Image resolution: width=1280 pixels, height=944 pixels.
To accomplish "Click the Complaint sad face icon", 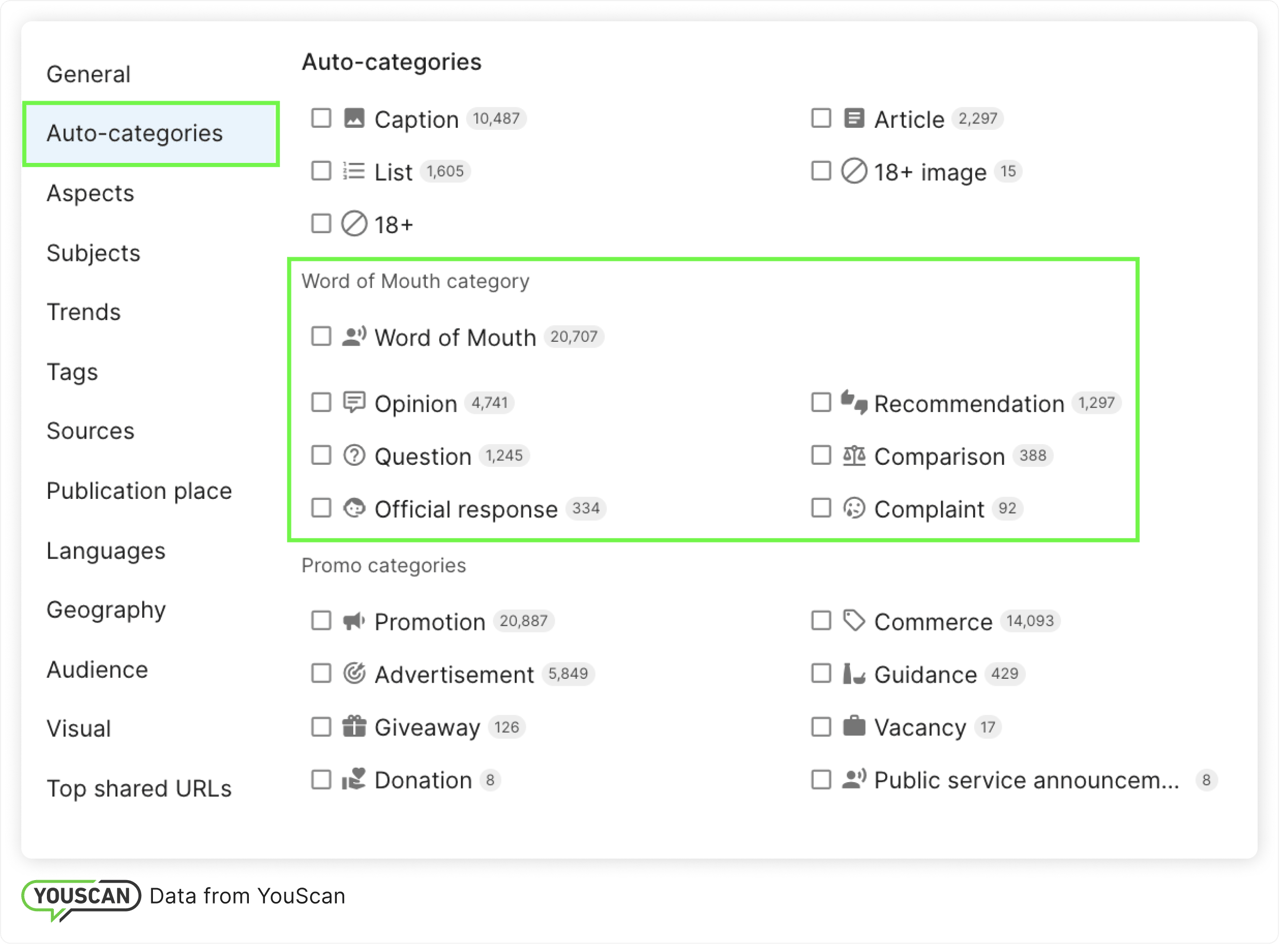I will point(854,508).
